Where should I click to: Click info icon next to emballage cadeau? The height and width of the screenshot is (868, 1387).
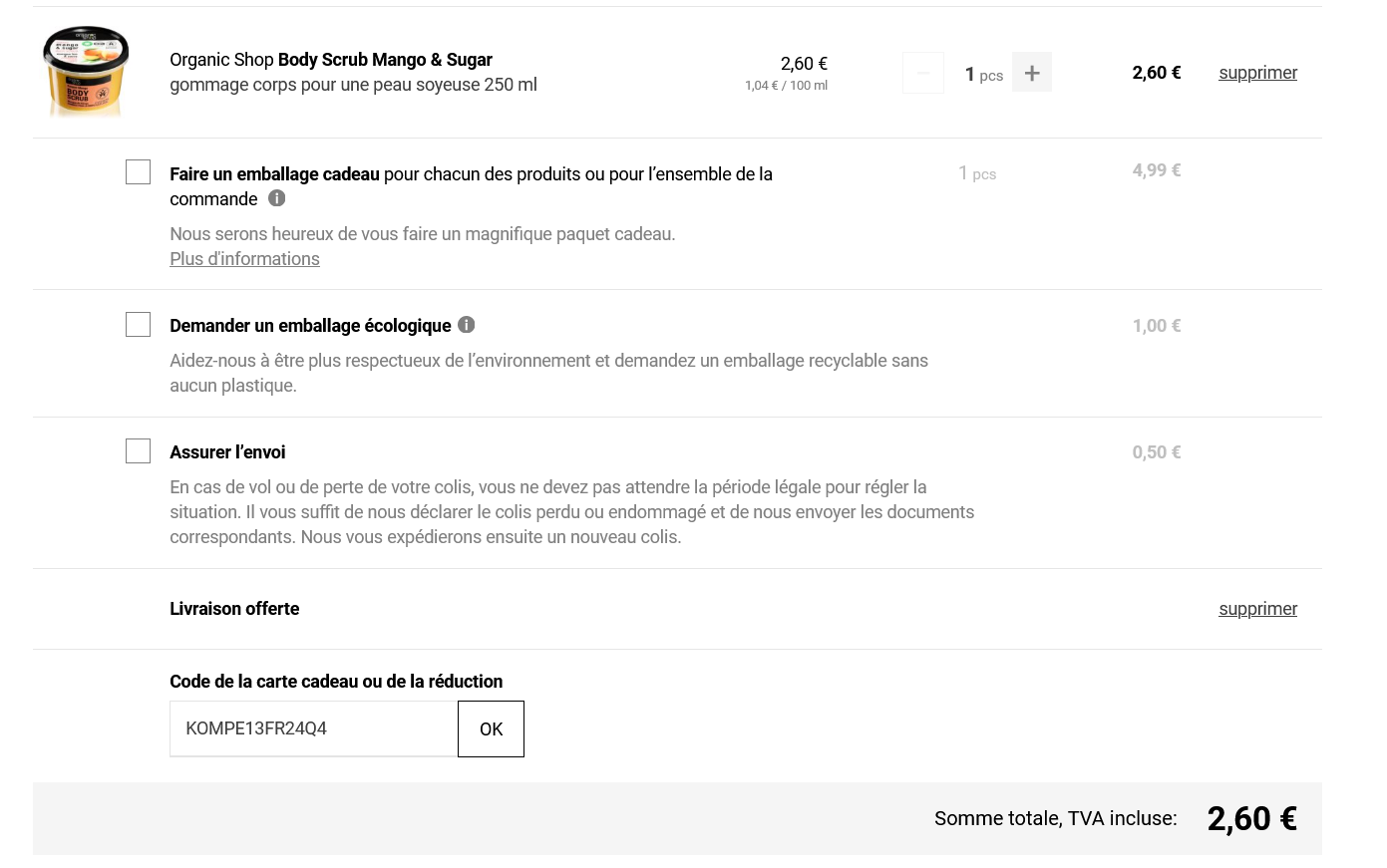[x=277, y=198]
